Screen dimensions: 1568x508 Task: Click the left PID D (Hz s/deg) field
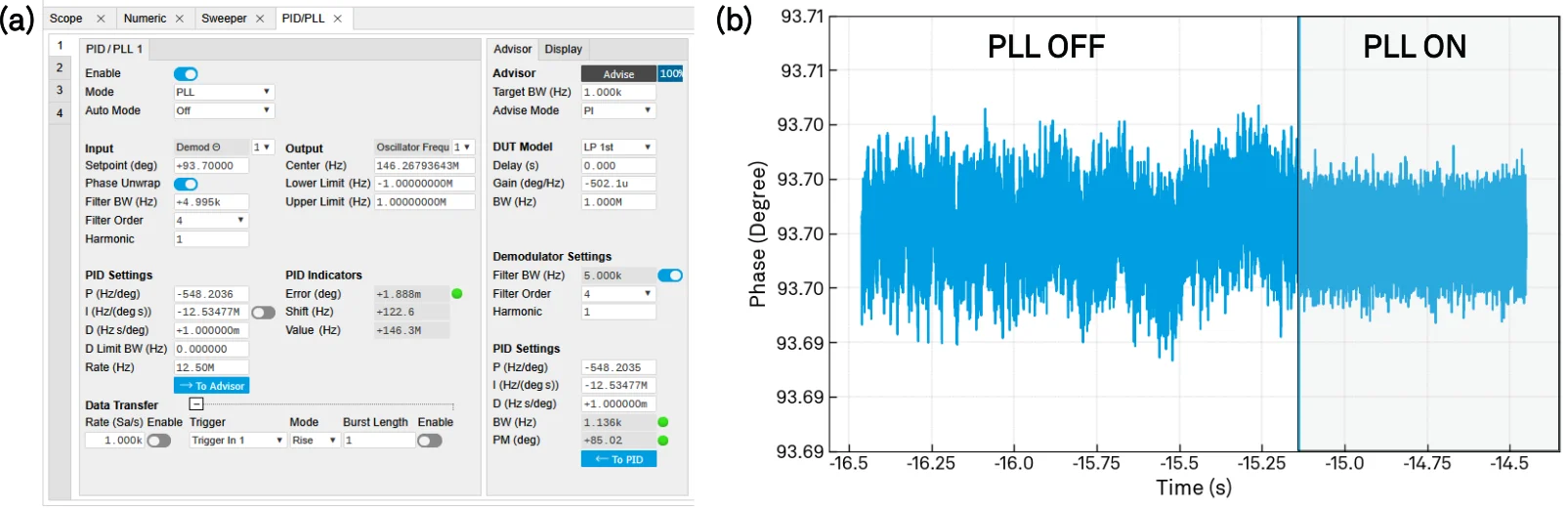[x=211, y=330]
